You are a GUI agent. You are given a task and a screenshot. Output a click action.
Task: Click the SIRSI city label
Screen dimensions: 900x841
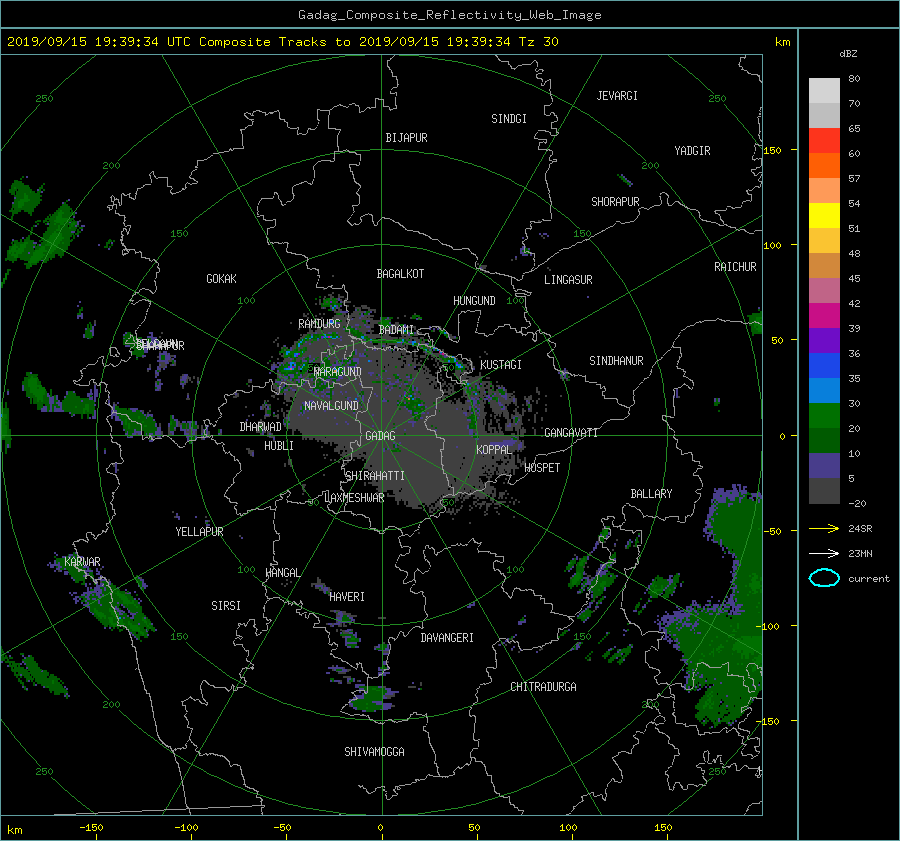pyautogui.click(x=226, y=606)
